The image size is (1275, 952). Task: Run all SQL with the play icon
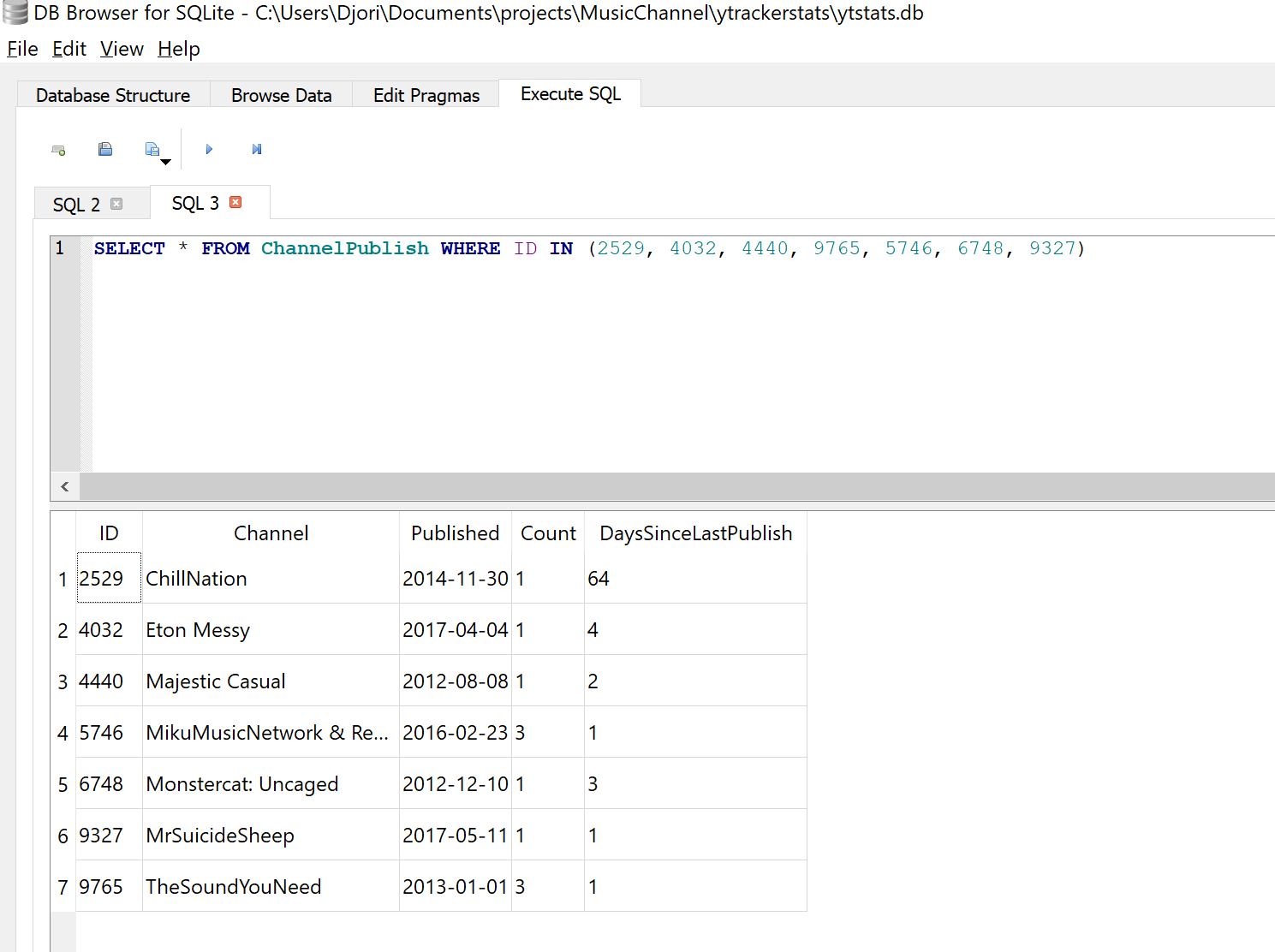click(x=208, y=149)
